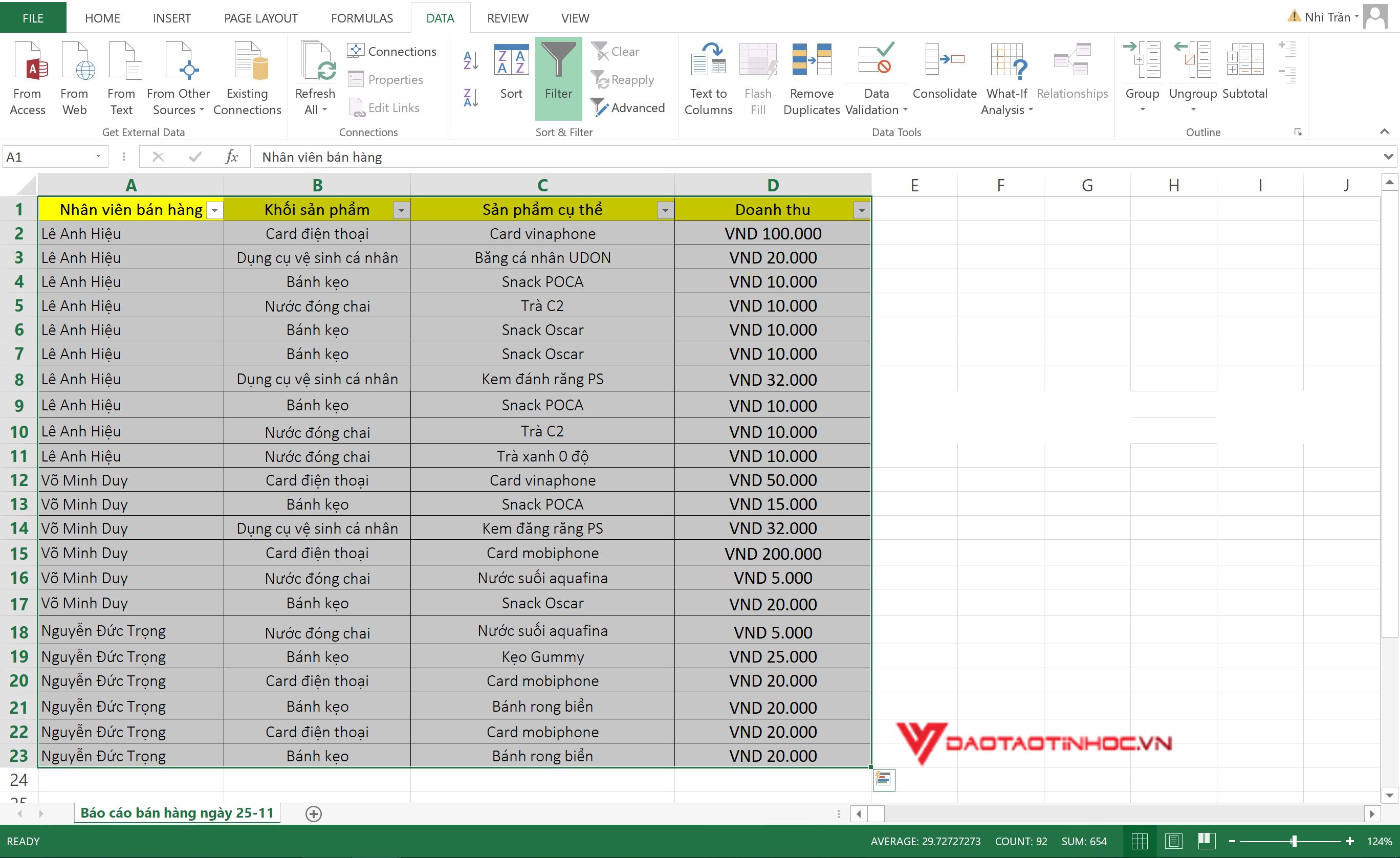Open Outline dialog launcher
Image resolution: width=1400 pixels, height=858 pixels.
(1298, 133)
